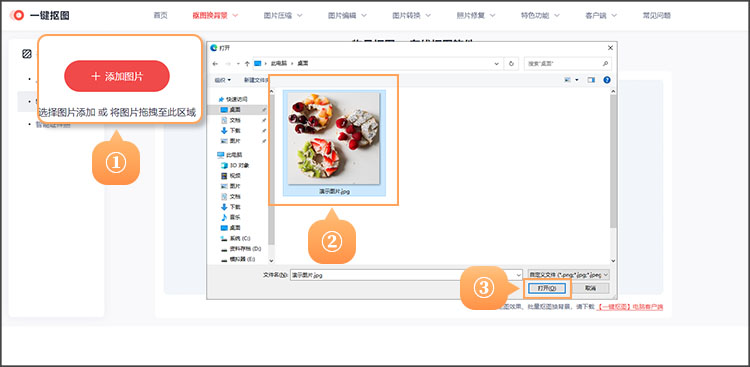
Task: Open the 常见问题 page
Action: coord(656,15)
